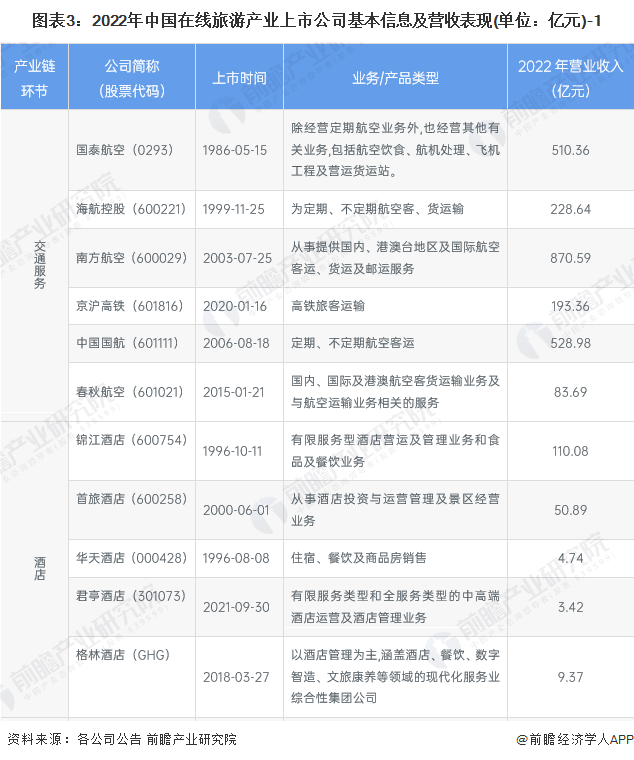Click the description starting '有限服务类型和全服务类型'
Screen dimensions: 634x760
click(395, 607)
